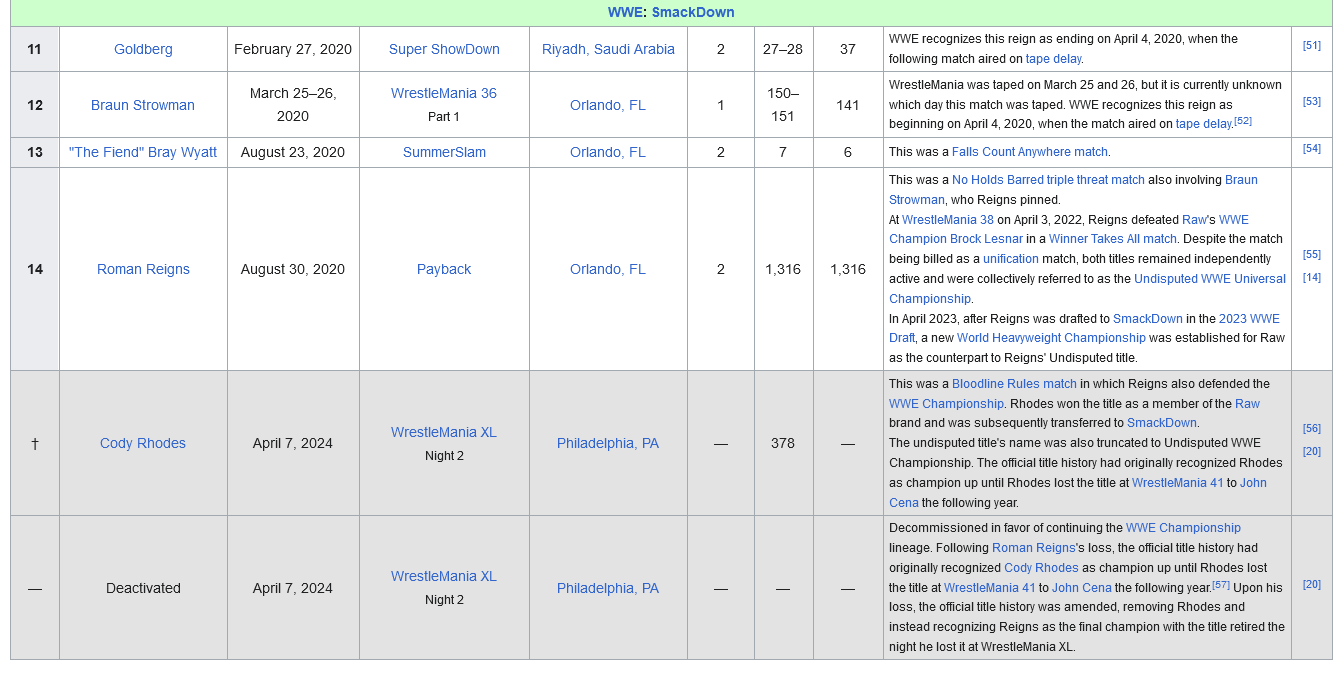Follow the 2023 WWE Draft link

tap(1249, 318)
